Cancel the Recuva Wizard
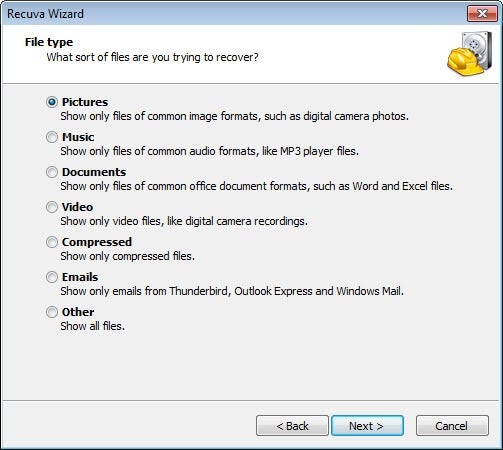This screenshot has width=503, height=450. tap(452, 426)
